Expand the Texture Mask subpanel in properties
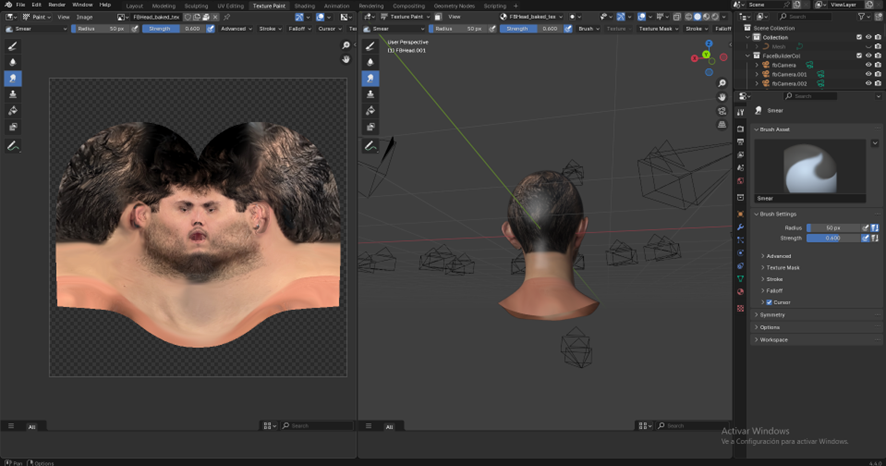Image resolution: width=886 pixels, height=466 pixels. click(x=782, y=268)
